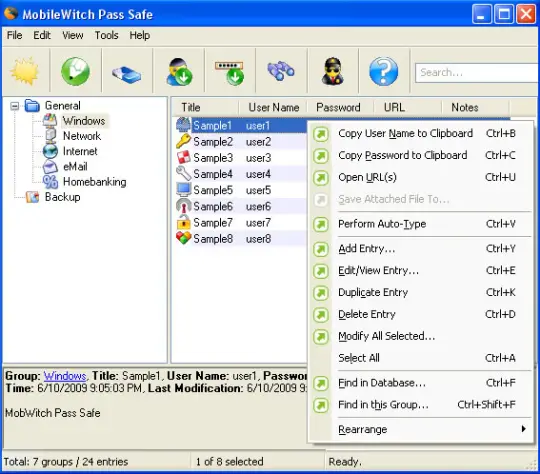Click the password field with green arrow icon
The width and height of the screenshot is (540, 474).
pos(230,73)
